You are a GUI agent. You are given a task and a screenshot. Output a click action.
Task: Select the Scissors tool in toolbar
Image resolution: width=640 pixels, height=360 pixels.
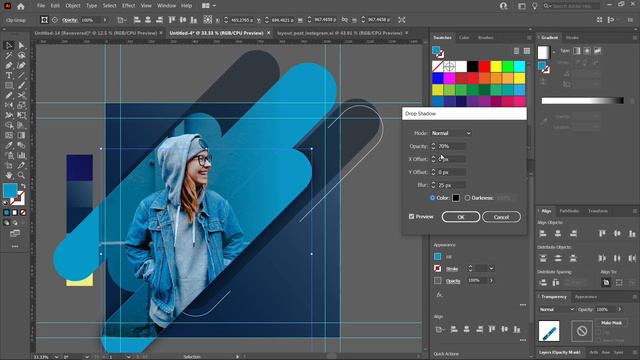[x=21, y=96]
